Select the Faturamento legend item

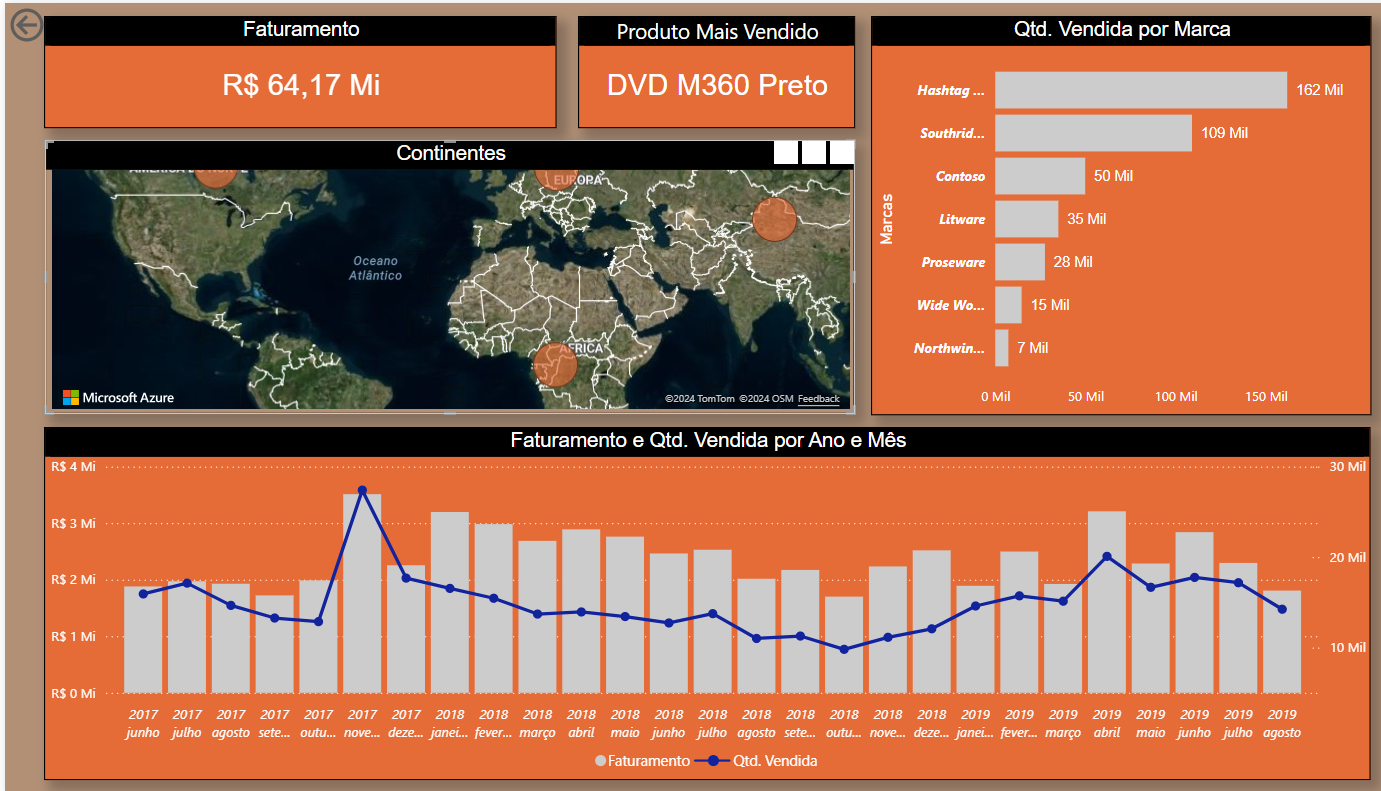[642, 761]
